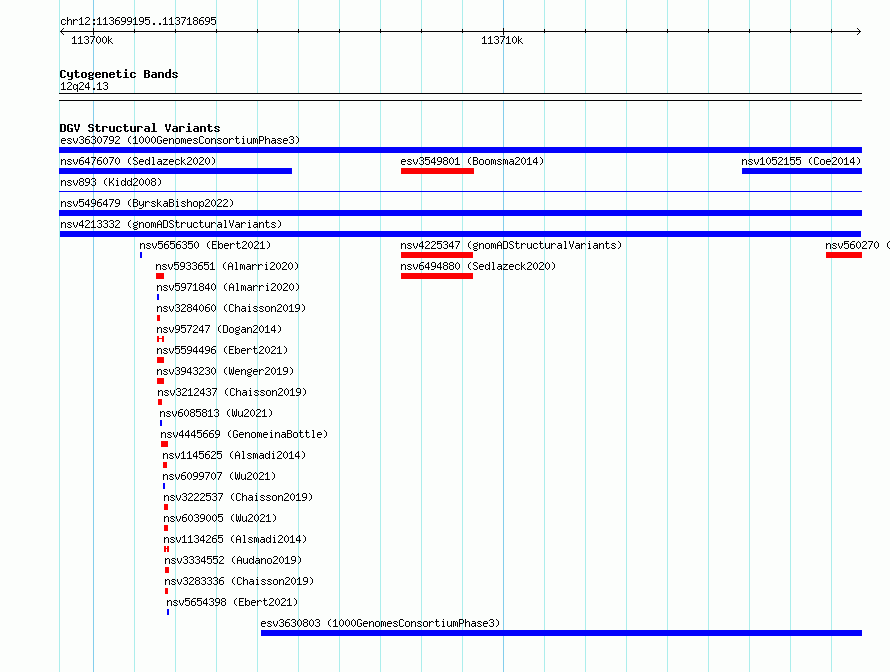Click the blue bar under nsv4213332
Viewport: 890px width, 672px height.
coord(460,234)
